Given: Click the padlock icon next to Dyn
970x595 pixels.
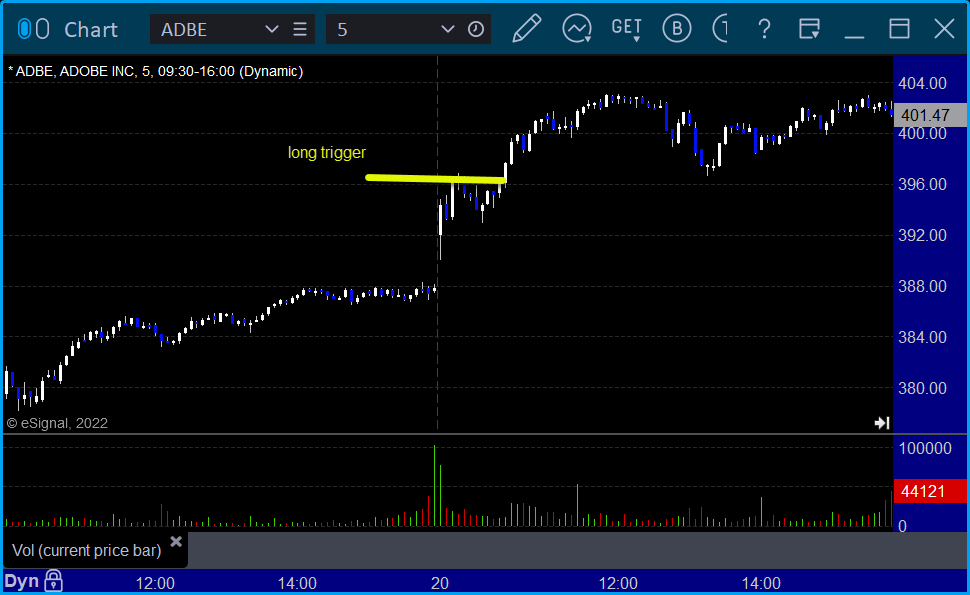Looking at the screenshot, I should (x=53, y=581).
